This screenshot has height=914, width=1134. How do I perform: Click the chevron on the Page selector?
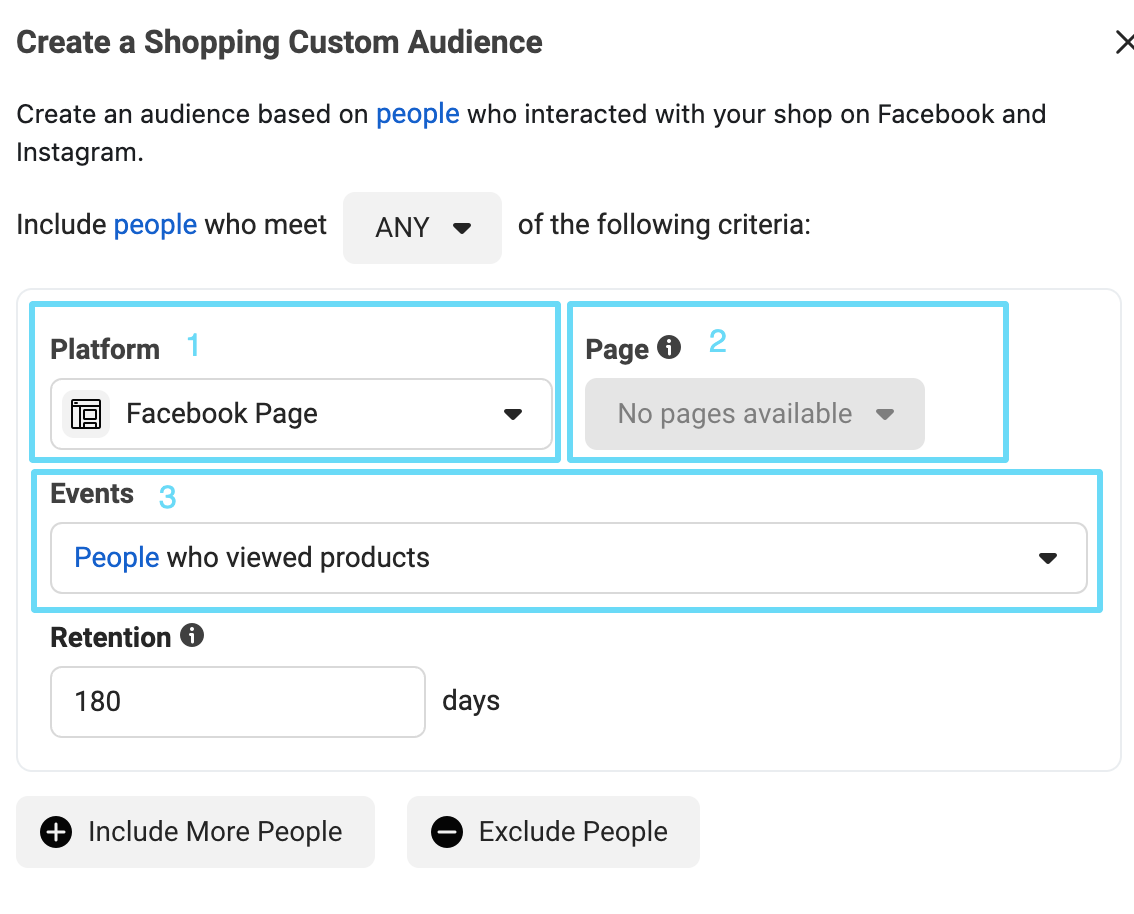tap(886, 413)
